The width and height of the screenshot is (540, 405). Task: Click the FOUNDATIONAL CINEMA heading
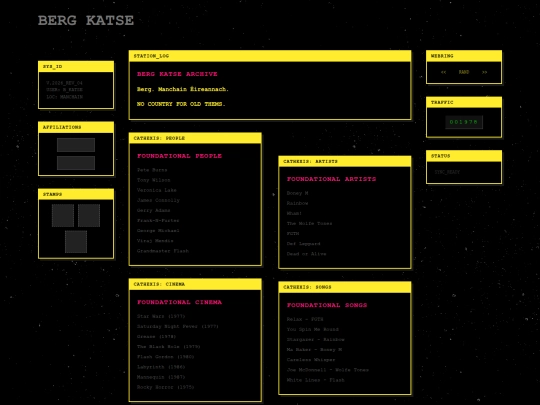pos(179,302)
